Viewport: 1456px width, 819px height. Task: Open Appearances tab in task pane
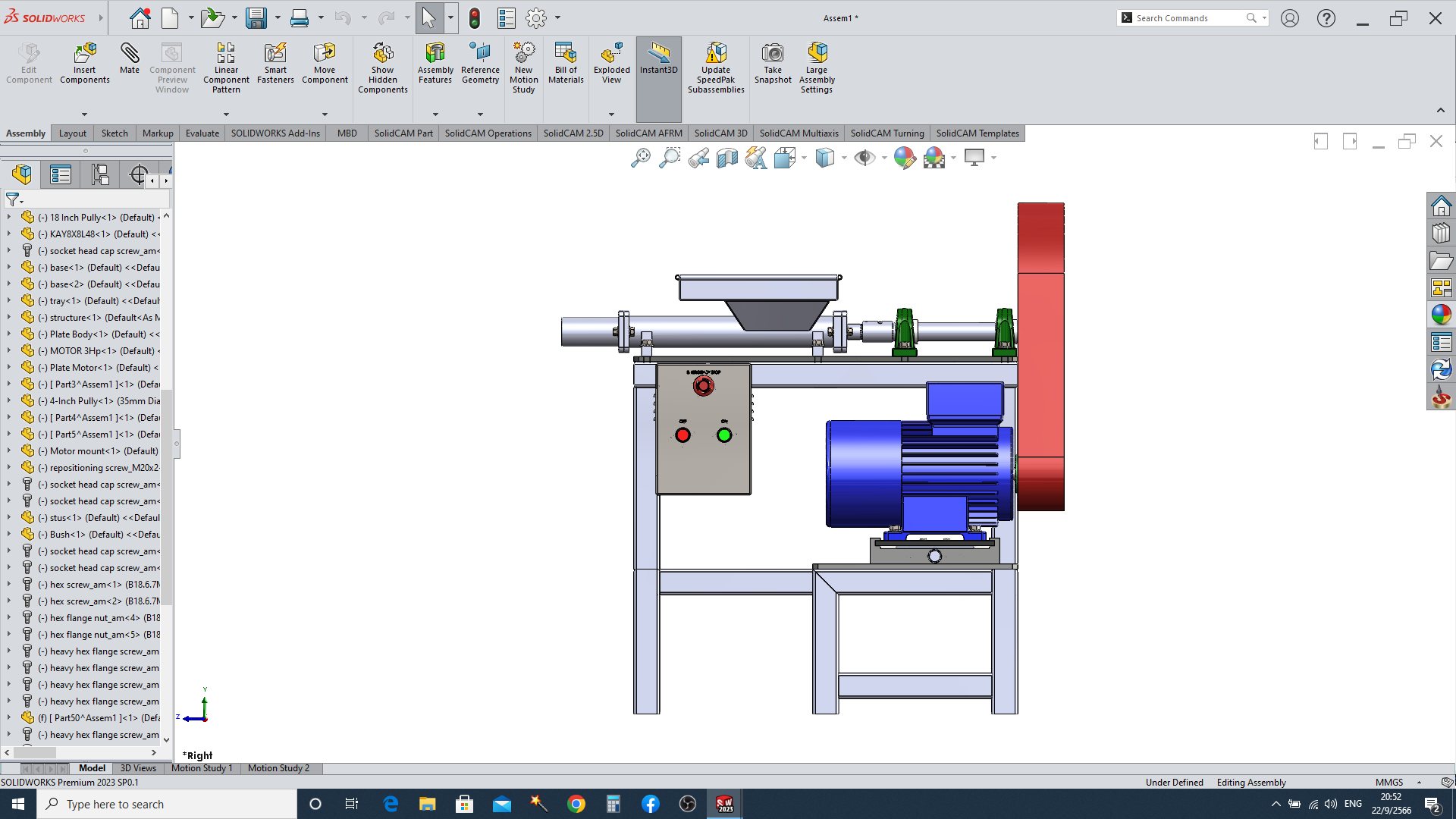click(1441, 315)
